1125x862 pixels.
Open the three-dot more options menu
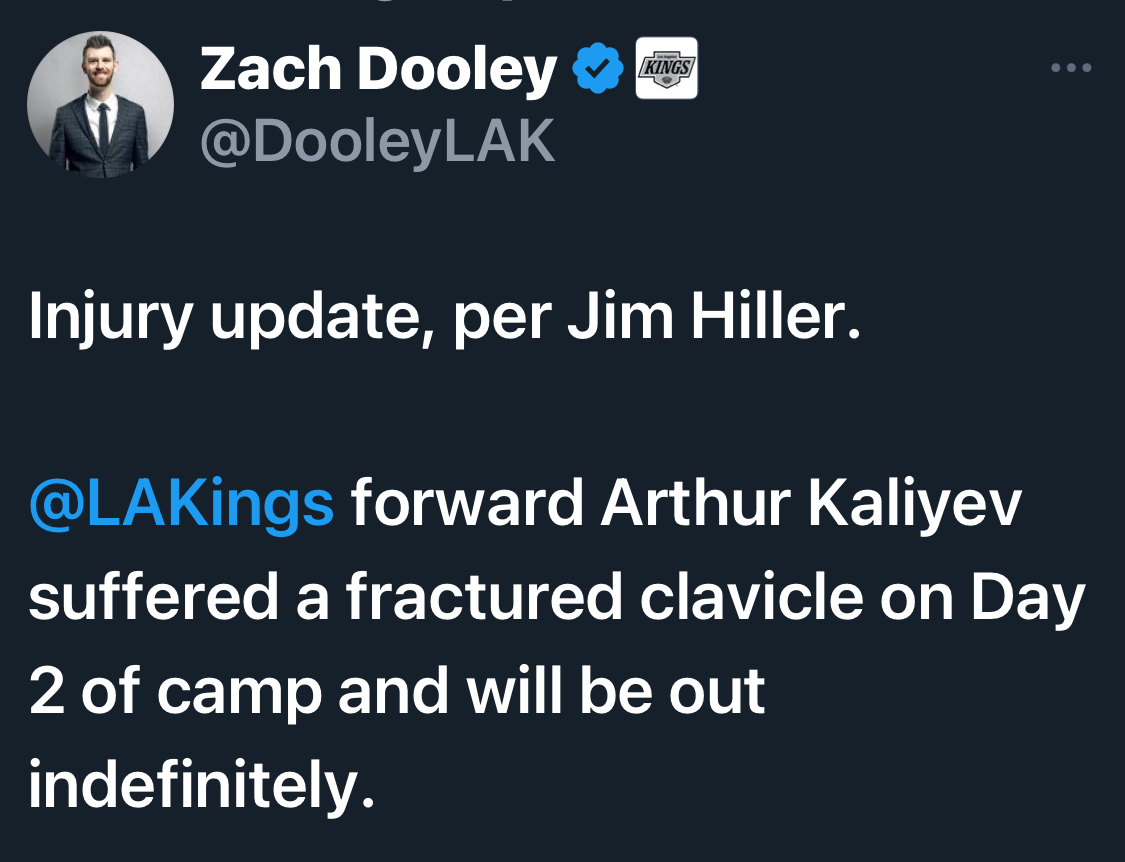1070,68
